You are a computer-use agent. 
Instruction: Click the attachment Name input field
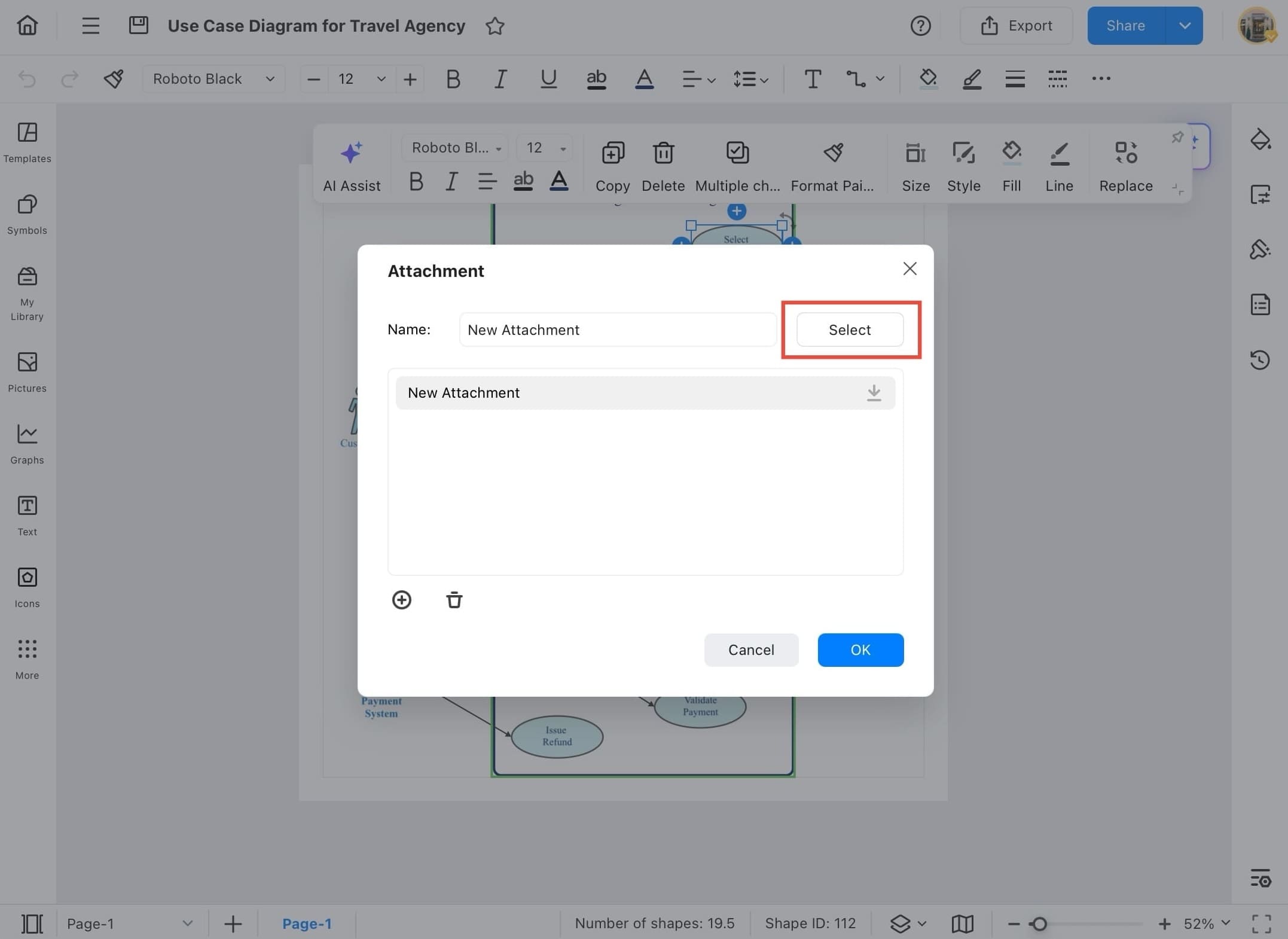pos(617,330)
